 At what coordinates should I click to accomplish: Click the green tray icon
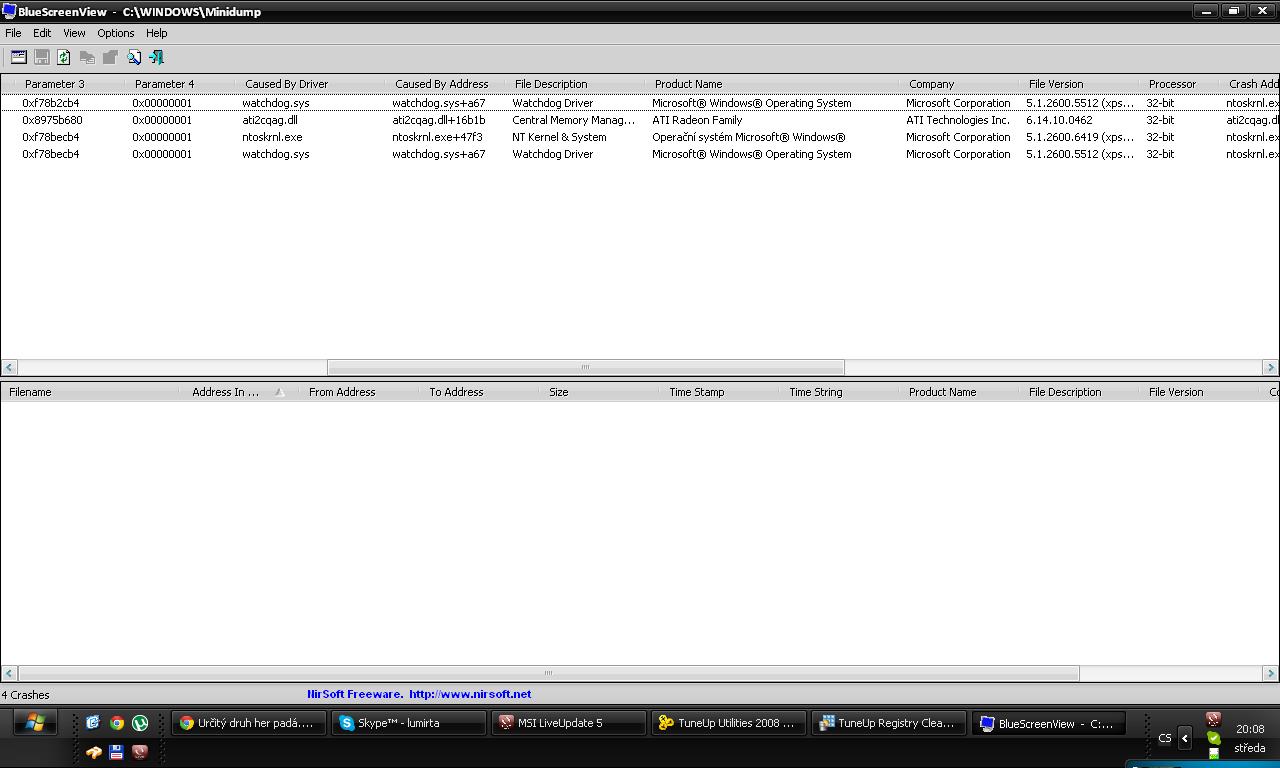click(x=1213, y=738)
